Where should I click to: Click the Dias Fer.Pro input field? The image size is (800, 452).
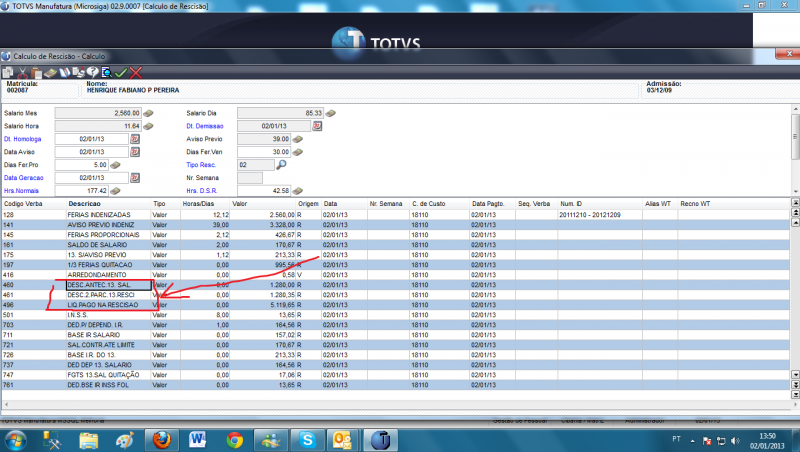click(x=82, y=165)
